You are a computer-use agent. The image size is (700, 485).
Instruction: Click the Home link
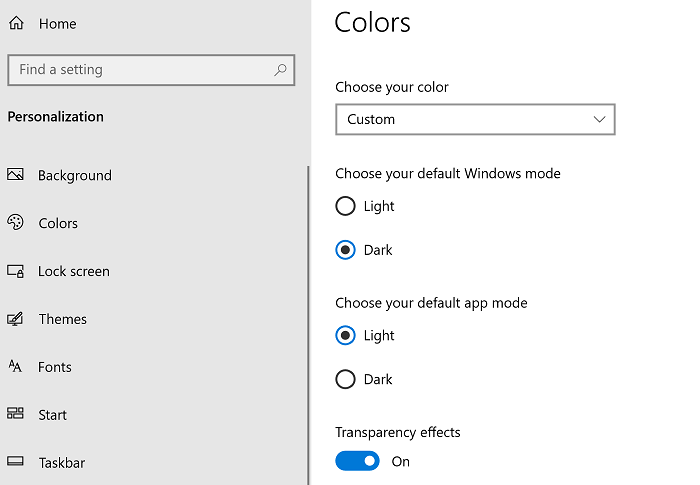click(58, 24)
